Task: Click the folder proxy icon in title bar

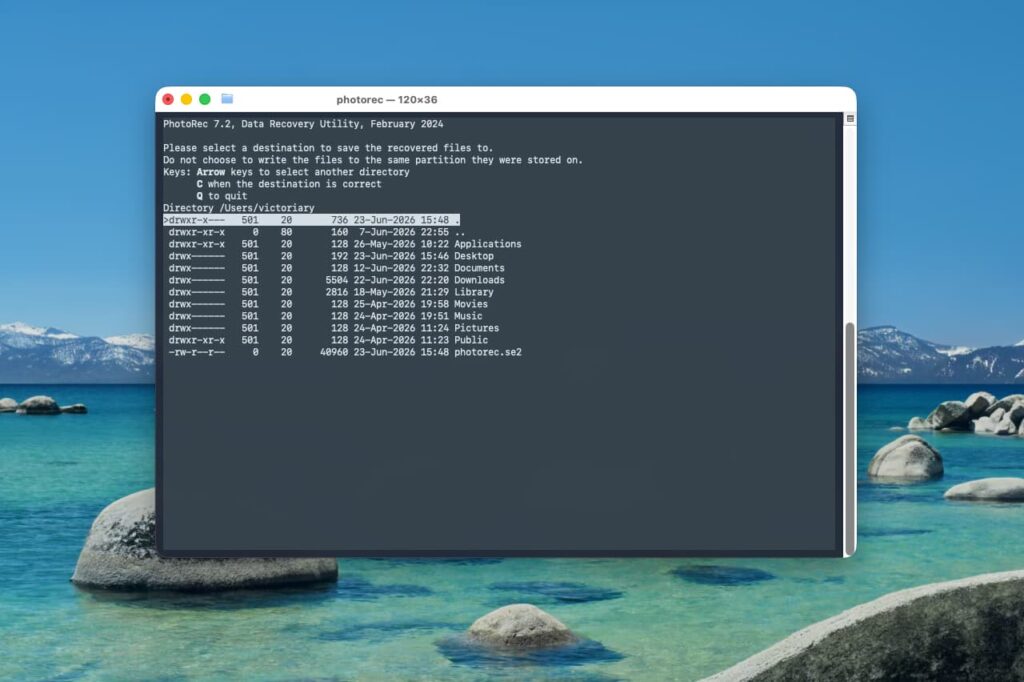Action: [227, 99]
